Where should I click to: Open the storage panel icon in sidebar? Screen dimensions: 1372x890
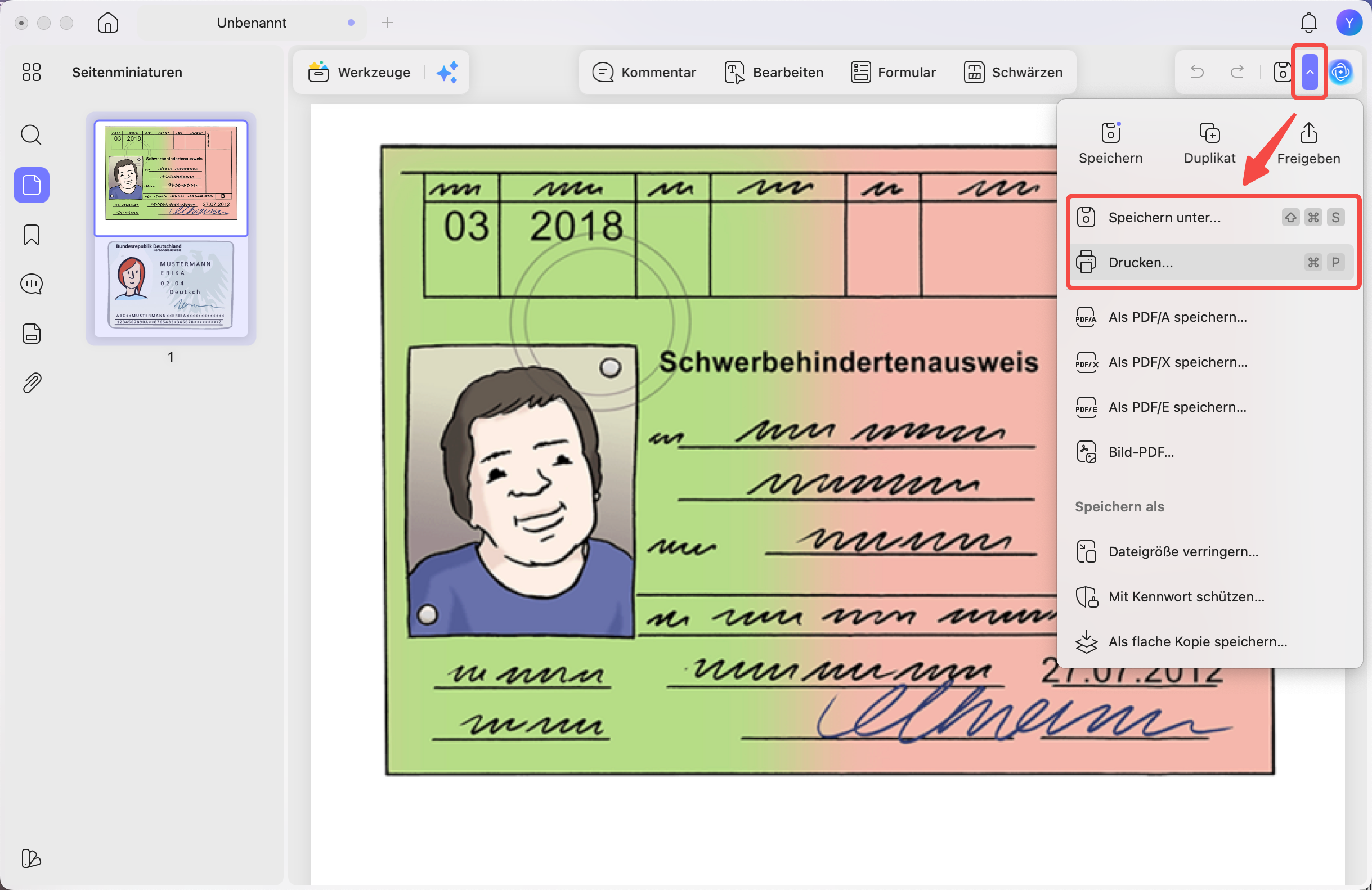[31, 334]
